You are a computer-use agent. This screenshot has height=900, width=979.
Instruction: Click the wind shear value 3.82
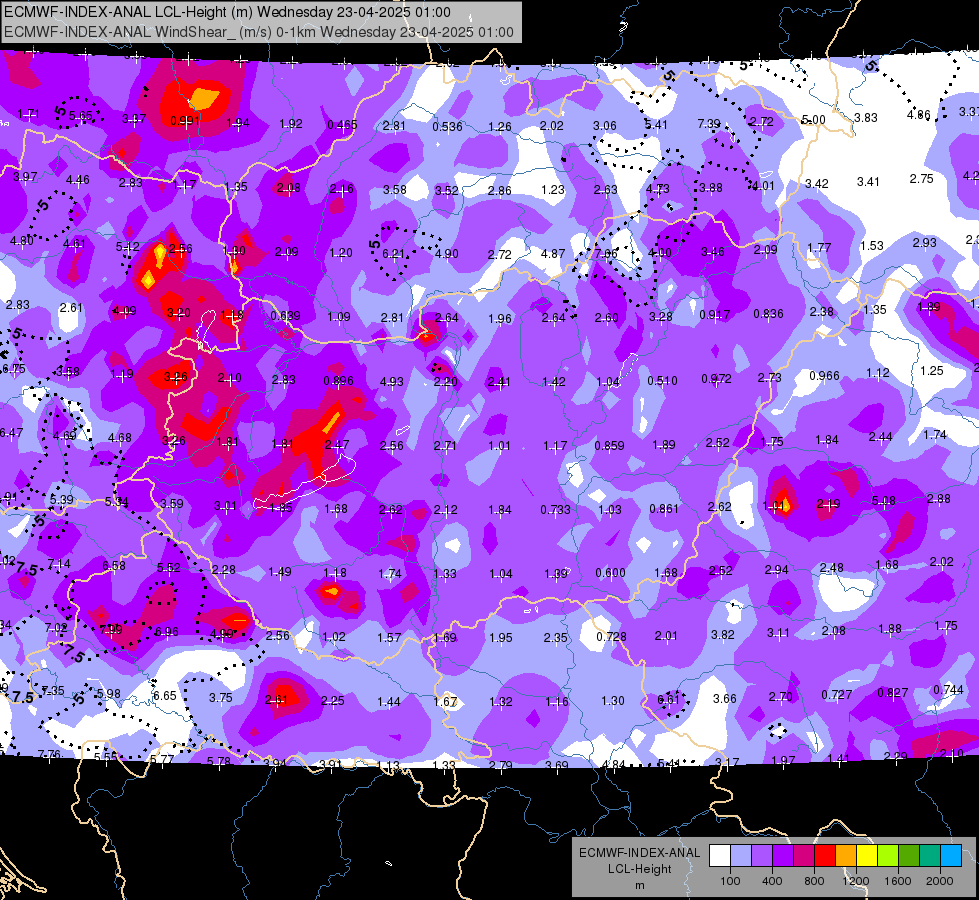tap(723, 635)
